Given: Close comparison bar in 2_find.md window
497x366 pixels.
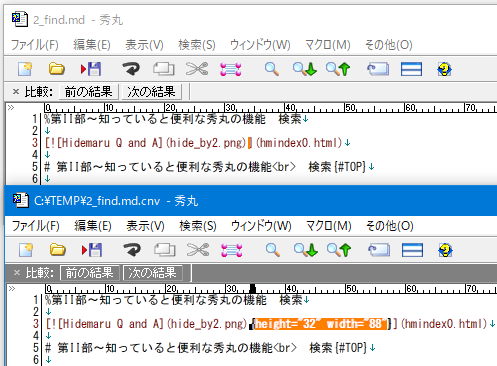Looking at the screenshot, I should (16, 91).
